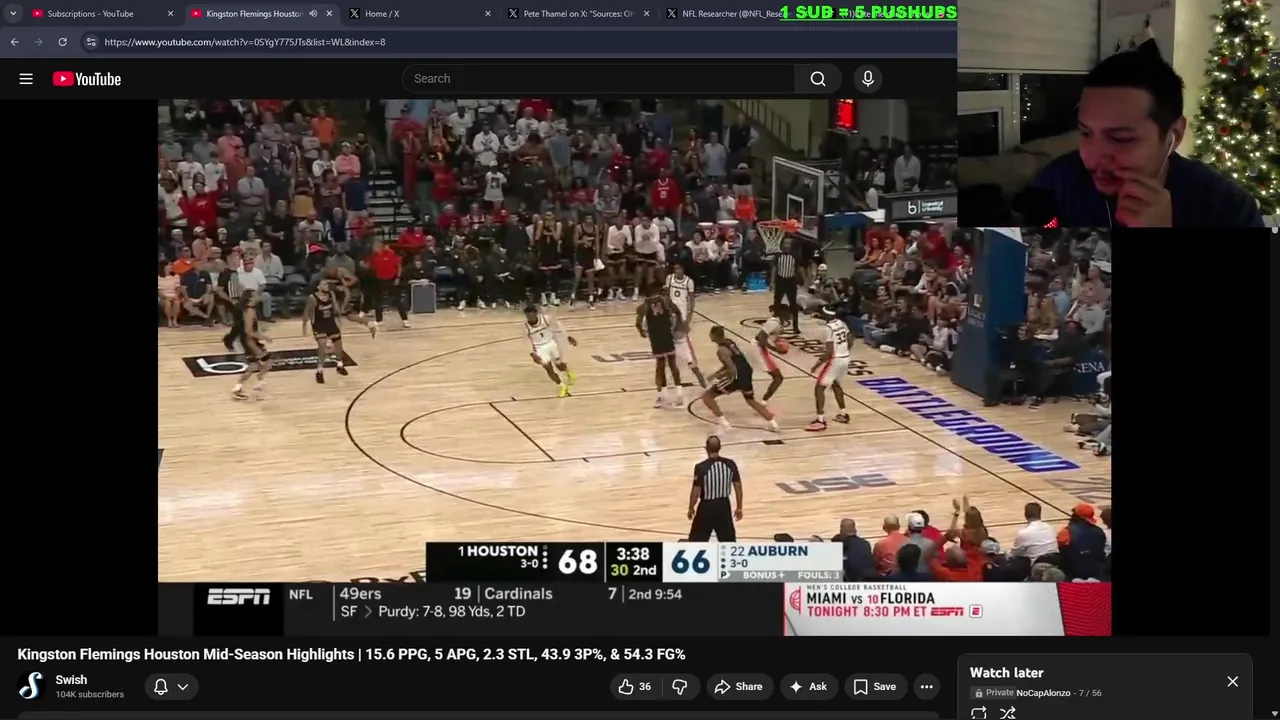Open the YouTube hamburger guide menu
The image size is (1280, 720).
click(26, 79)
